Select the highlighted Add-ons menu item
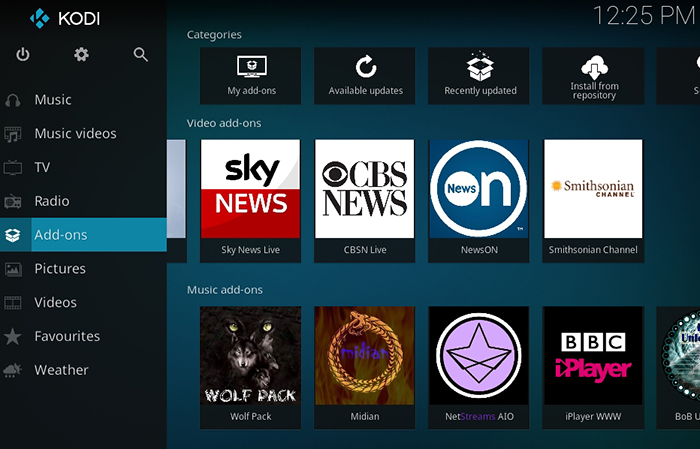Viewport: 700px width, 449px height. pos(83,235)
